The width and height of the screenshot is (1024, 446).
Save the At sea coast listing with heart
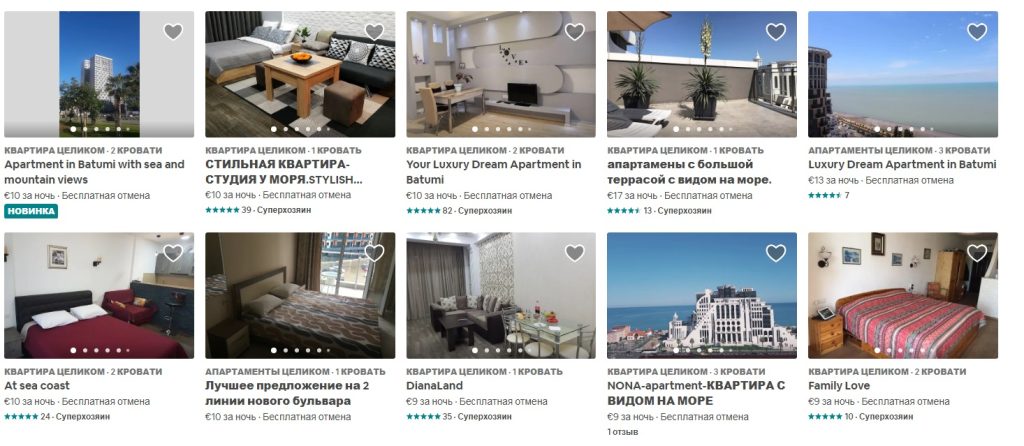(x=173, y=253)
